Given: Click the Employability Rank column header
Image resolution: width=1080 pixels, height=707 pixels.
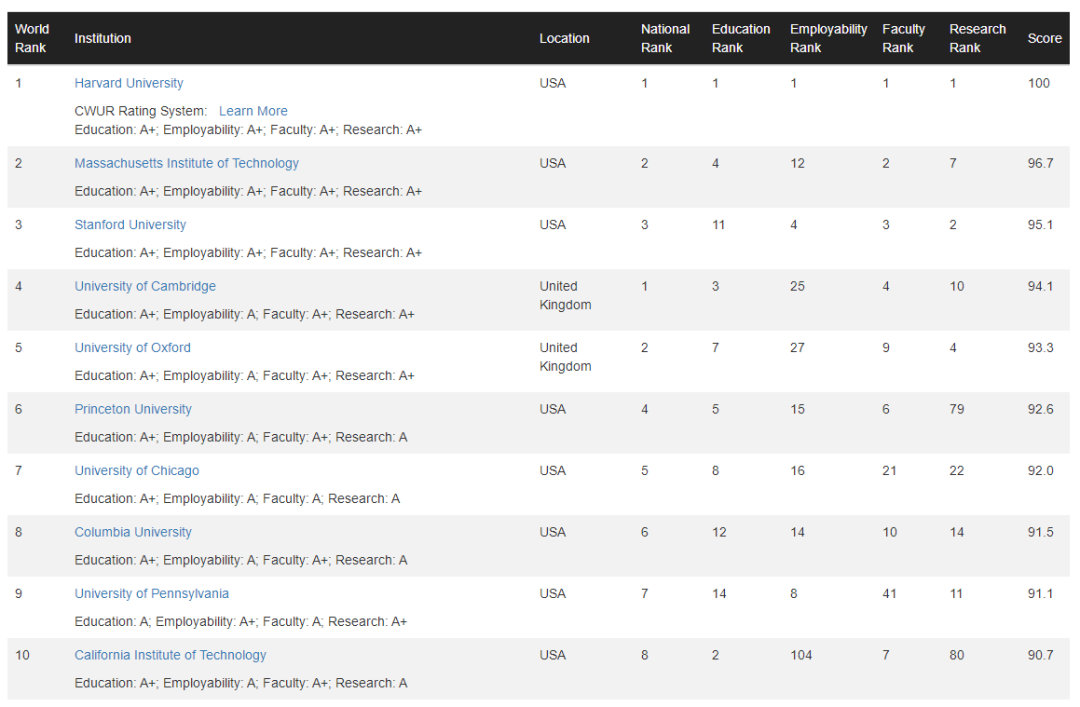Looking at the screenshot, I should click(x=828, y=38).
